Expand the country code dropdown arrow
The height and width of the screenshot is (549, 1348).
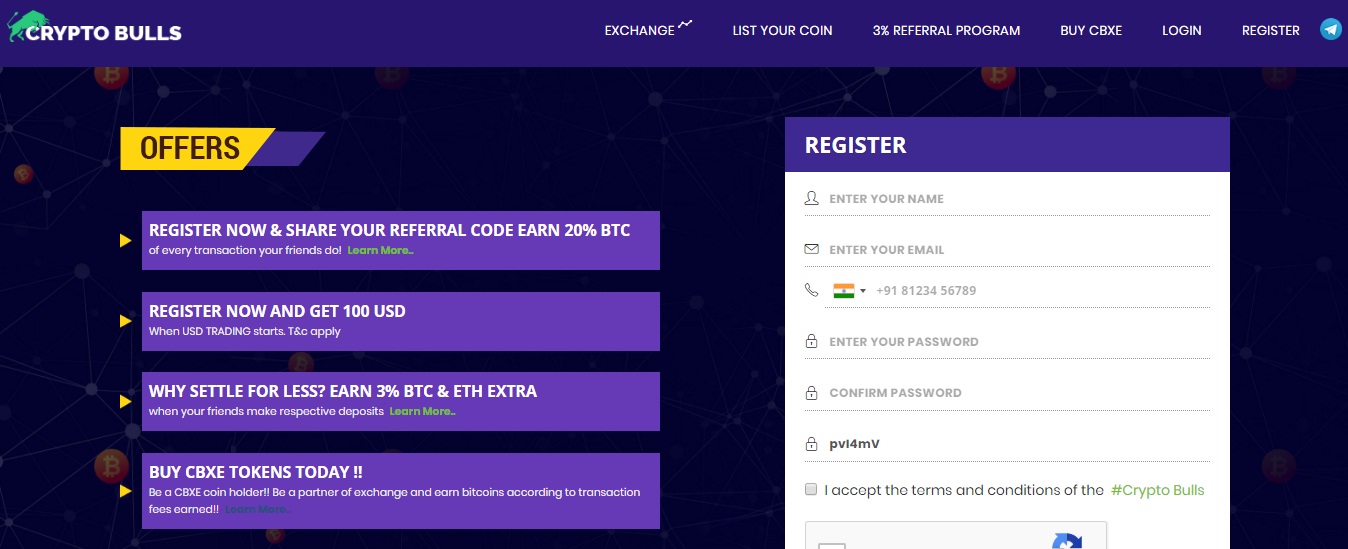(863, 291)
